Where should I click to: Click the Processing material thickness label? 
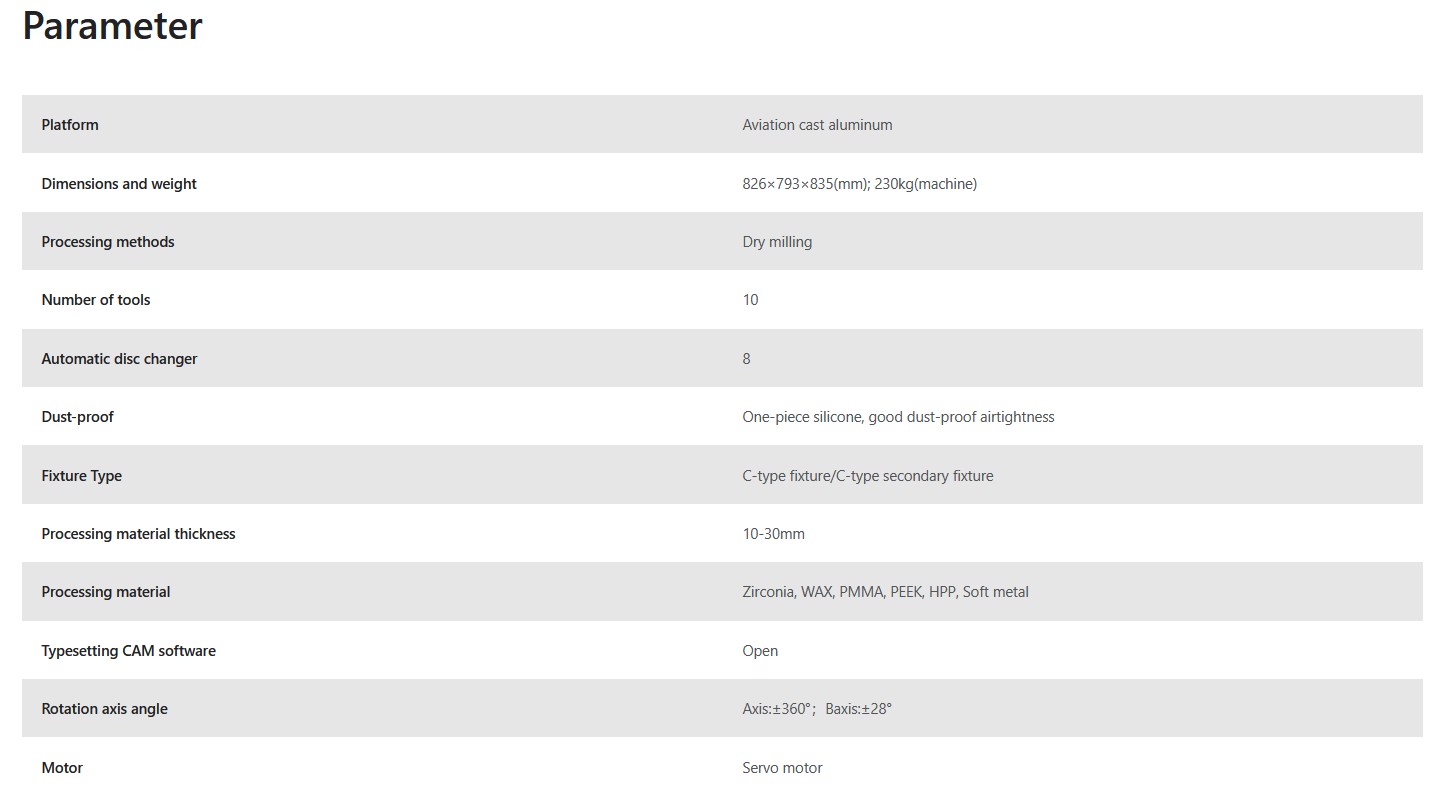(x=138, y=534)
